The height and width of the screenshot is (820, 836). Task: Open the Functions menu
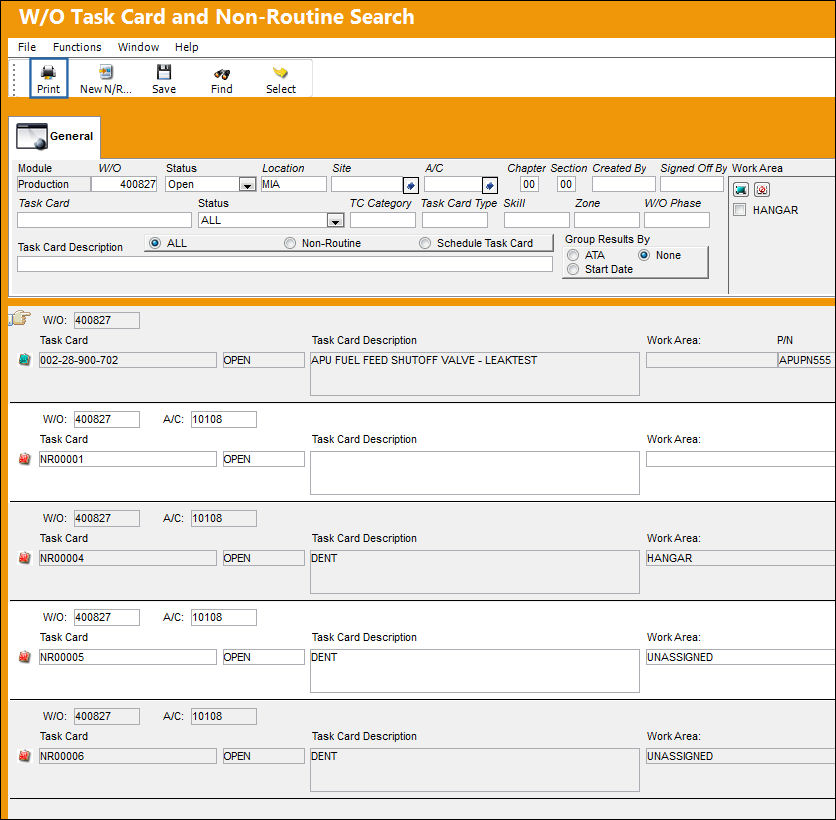(77, 47)
